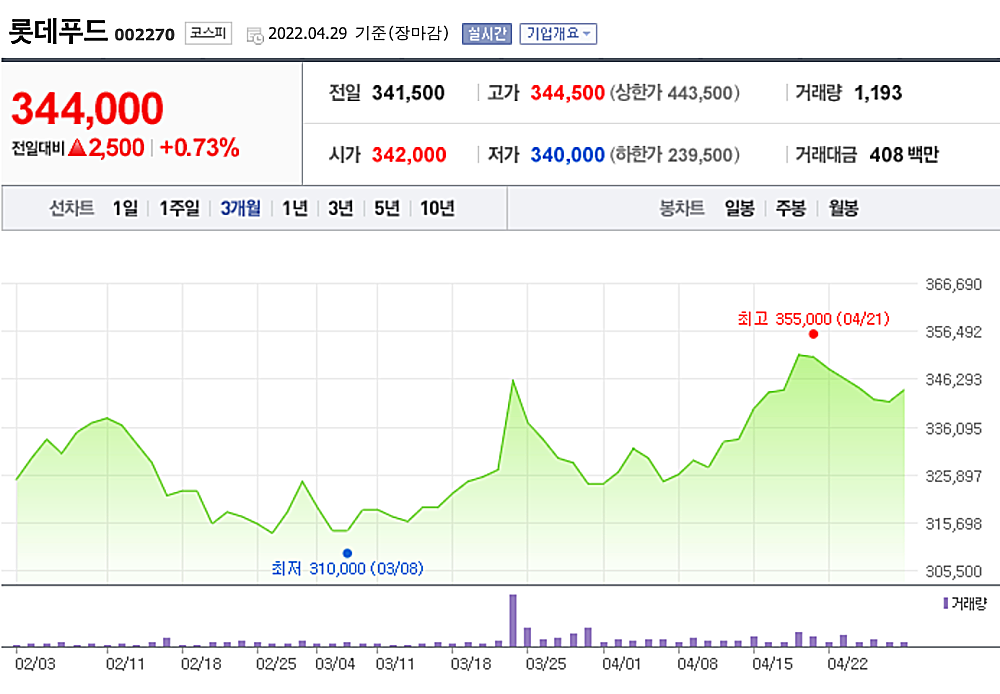The width and height of the screenshot is (1000, 694).
Task: Click the 전일 value 341,500
Action: pos(408,93)
